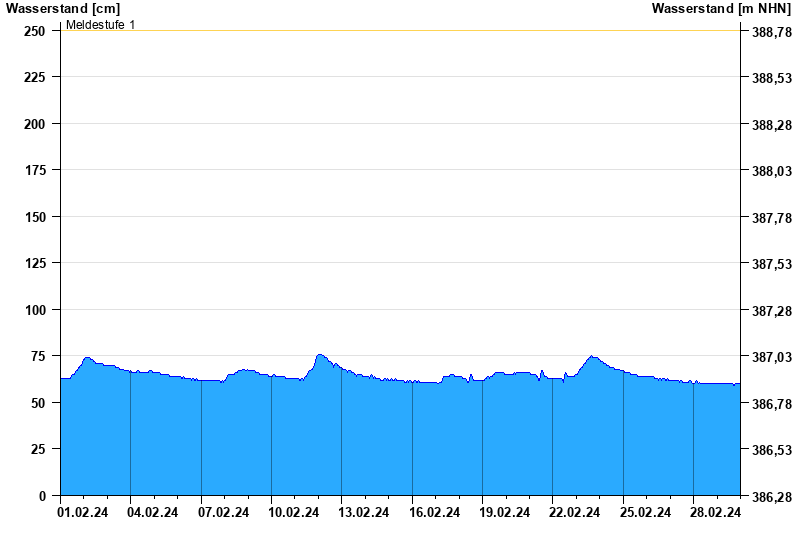Select the 04.02.24 date on x-axis
This screenshot has width=800, height=550.
pos(154,513)
